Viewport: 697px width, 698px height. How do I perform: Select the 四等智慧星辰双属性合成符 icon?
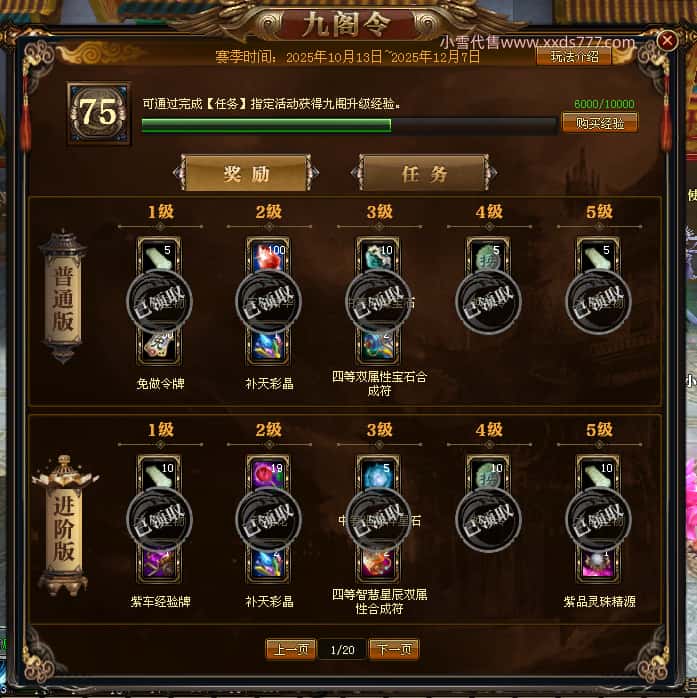coord(378,564)
